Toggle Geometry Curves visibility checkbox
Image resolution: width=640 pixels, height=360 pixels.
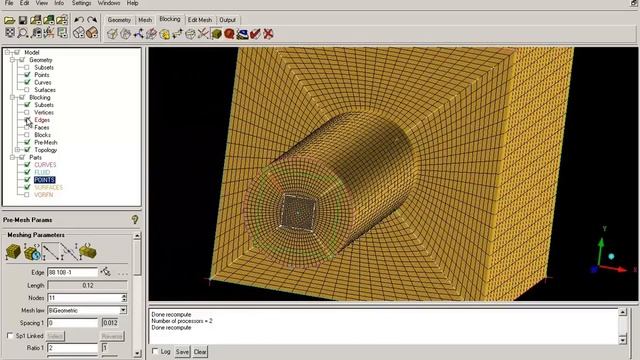pyautogui.click(x=27, y=82)
